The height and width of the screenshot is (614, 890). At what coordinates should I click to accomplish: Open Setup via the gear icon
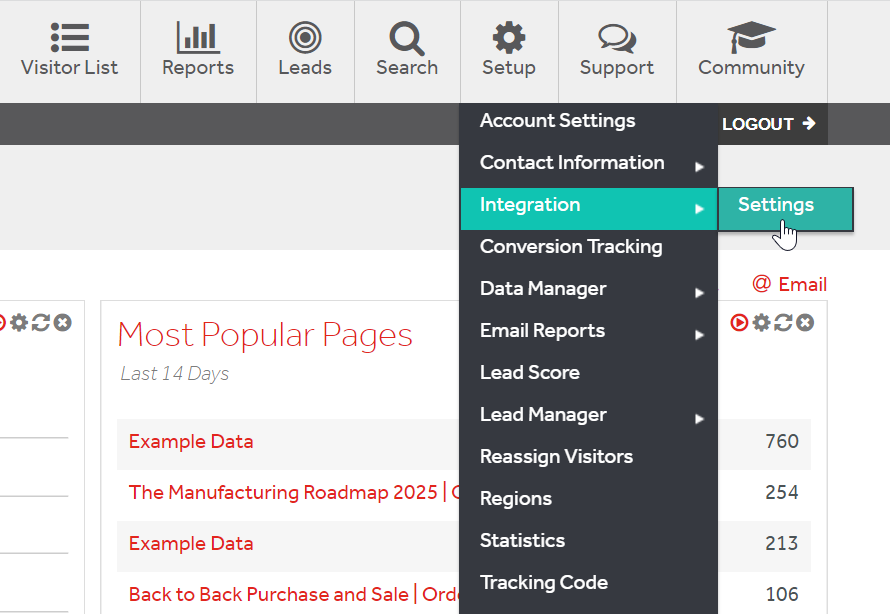pos(508,37)
